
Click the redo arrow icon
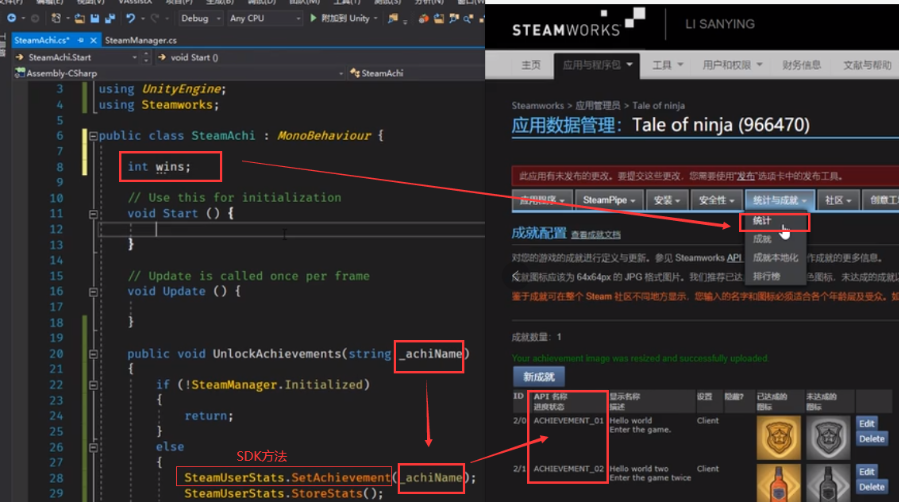click(154, 18)
